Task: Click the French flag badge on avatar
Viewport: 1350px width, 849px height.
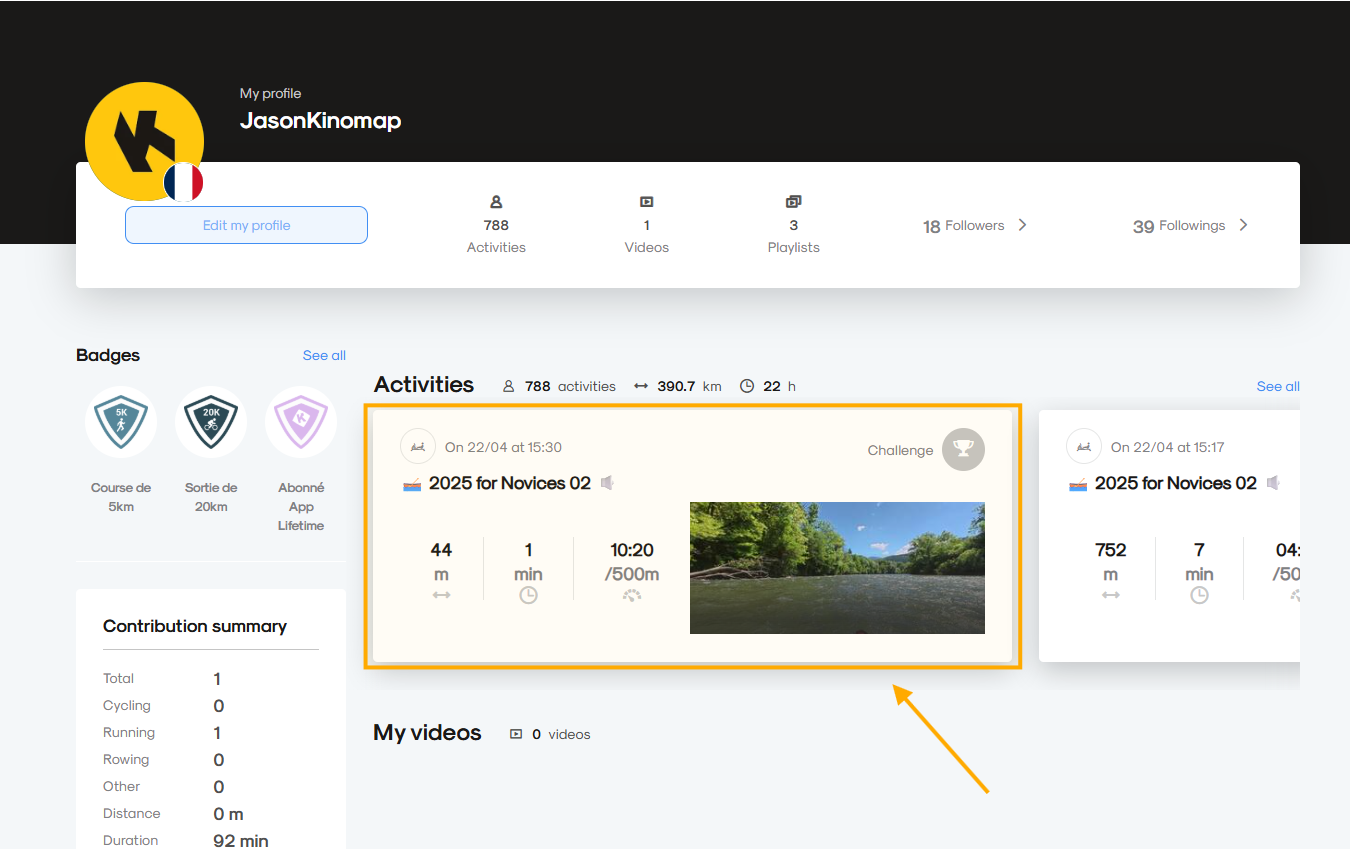Action: tap(183, 182)
